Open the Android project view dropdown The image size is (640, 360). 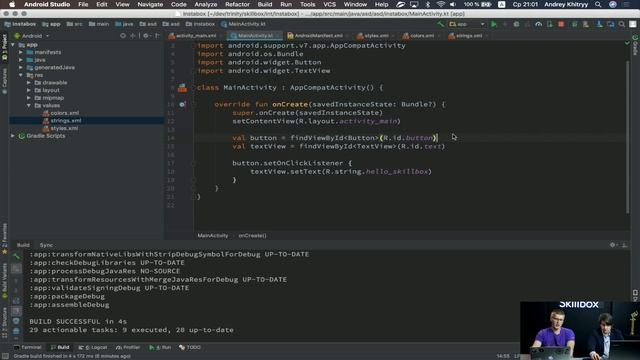[x=32, y=36]
